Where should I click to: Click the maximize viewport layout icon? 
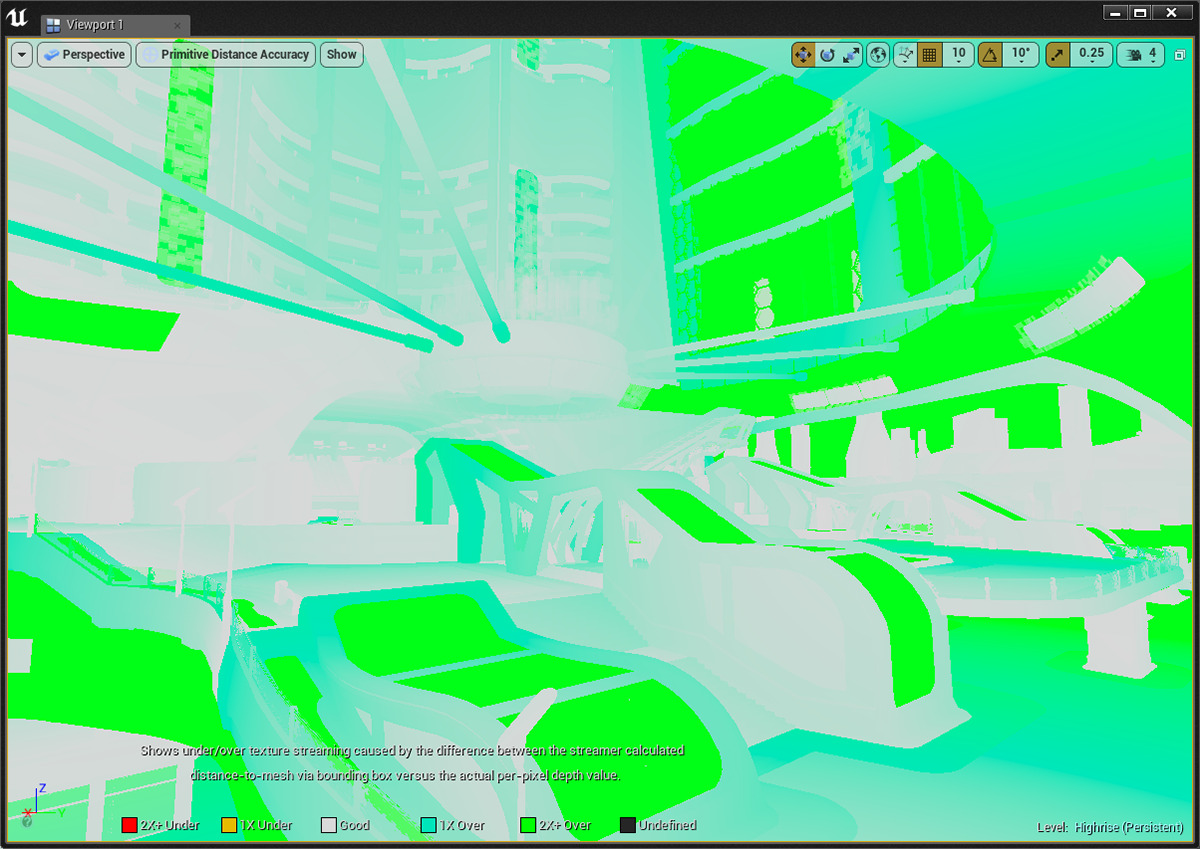pos(1180,56)
